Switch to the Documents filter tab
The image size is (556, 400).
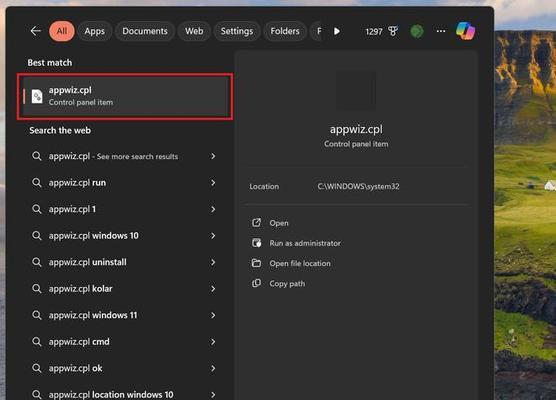(x=145, y=31)
